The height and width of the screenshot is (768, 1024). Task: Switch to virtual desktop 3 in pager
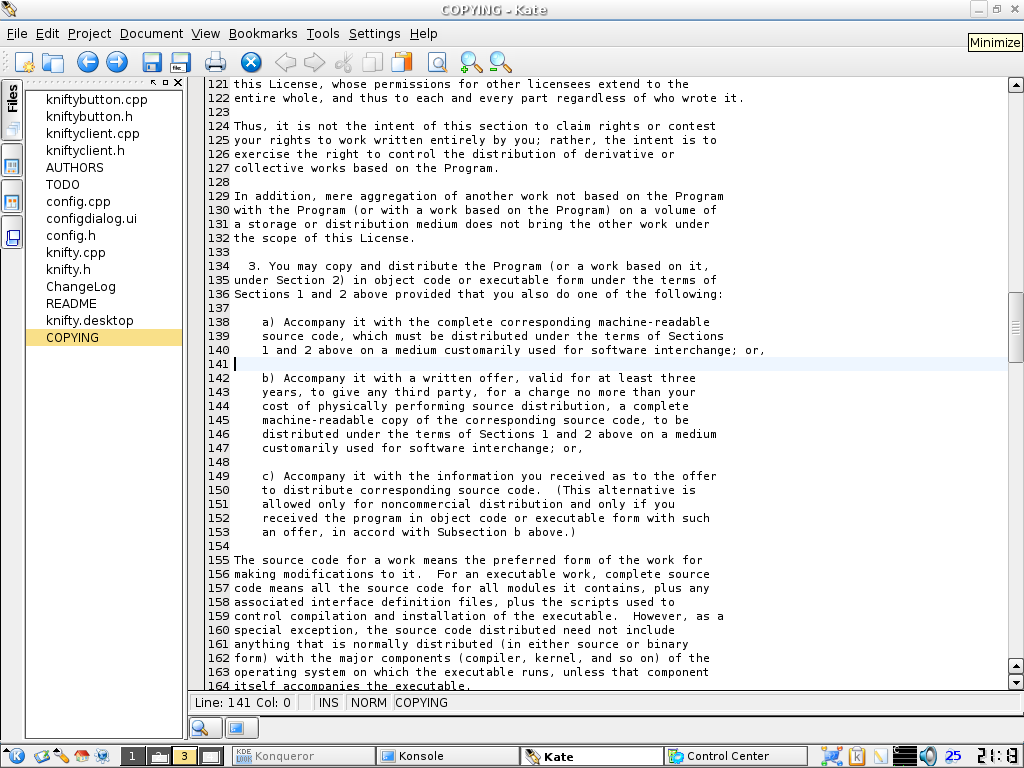(x=184, y=756)
